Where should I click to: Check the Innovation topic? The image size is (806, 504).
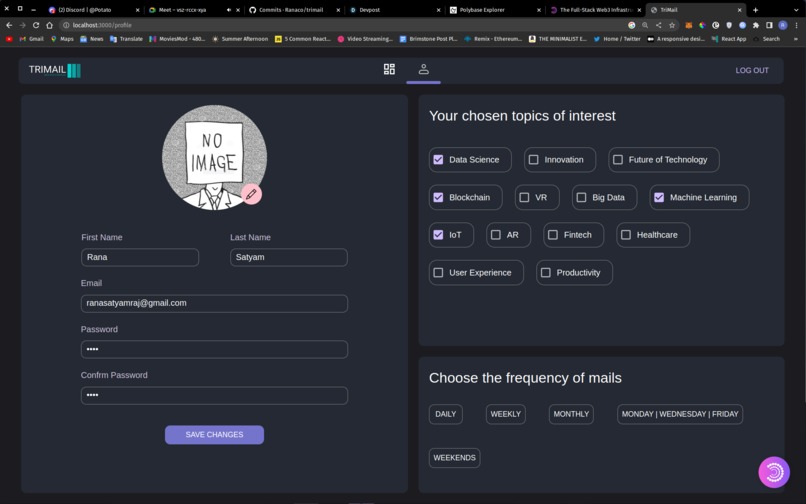click(x=534, y=159)
